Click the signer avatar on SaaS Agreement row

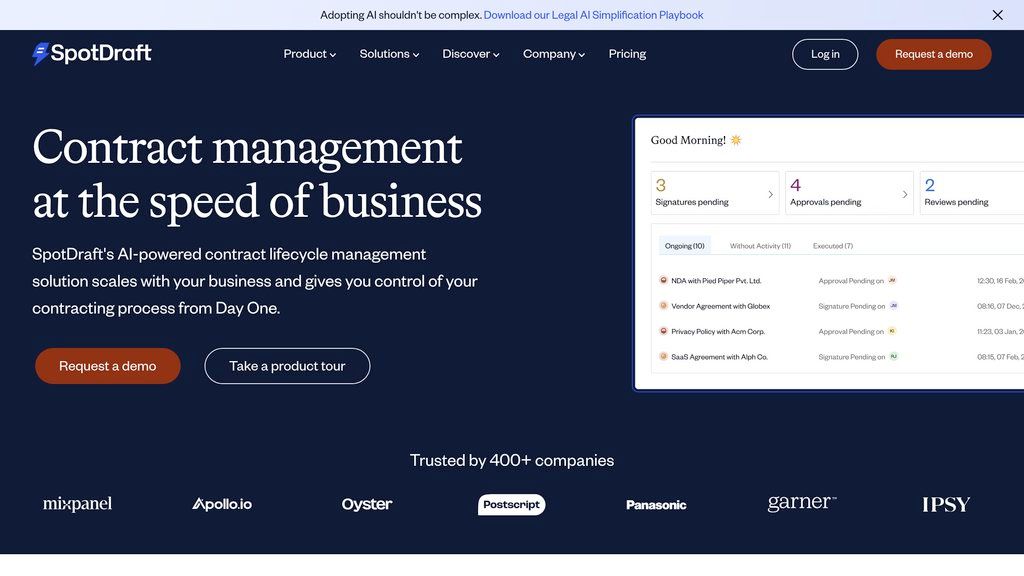point(893,357)
